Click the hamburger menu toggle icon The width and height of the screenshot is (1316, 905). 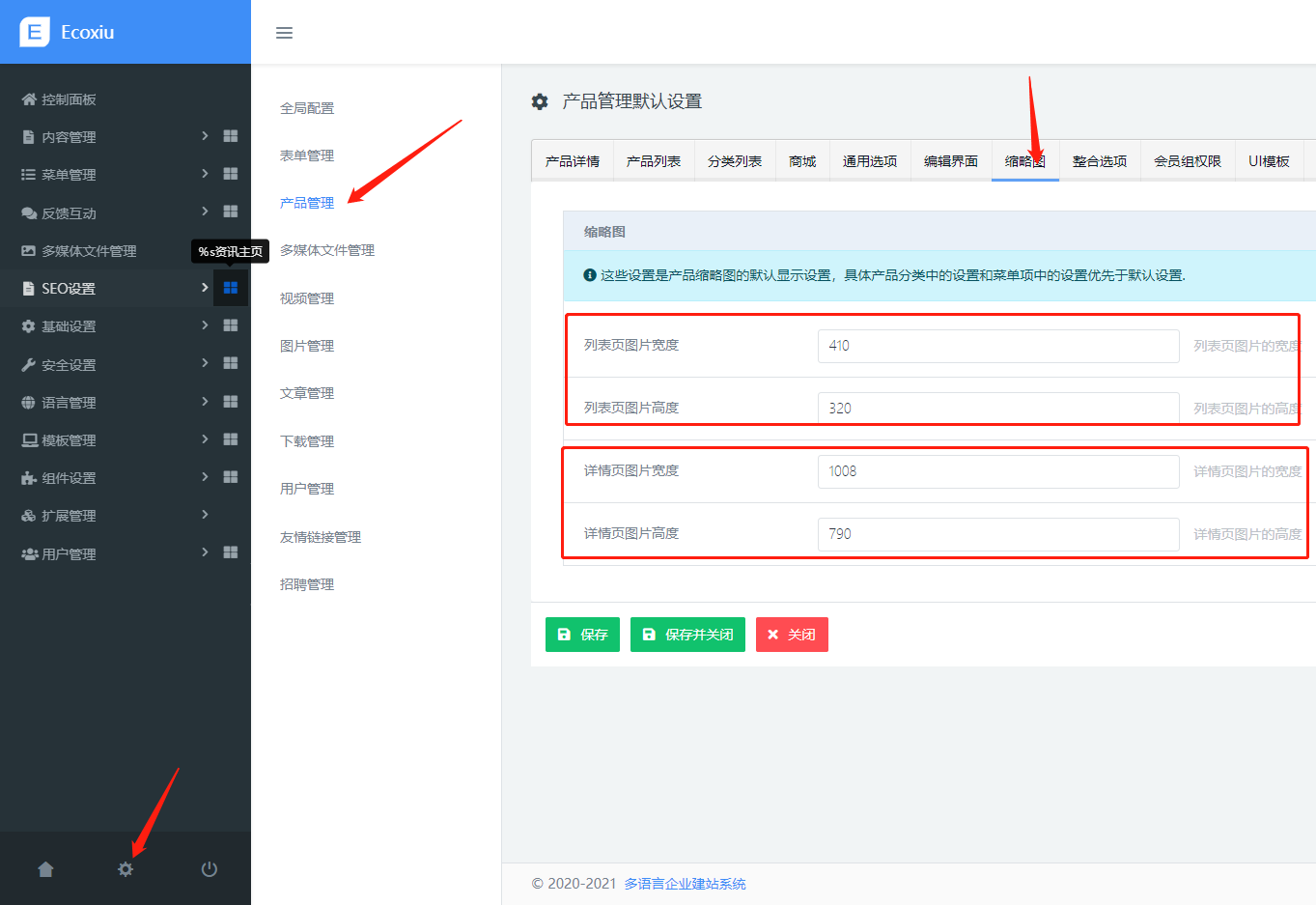point(284,33)
